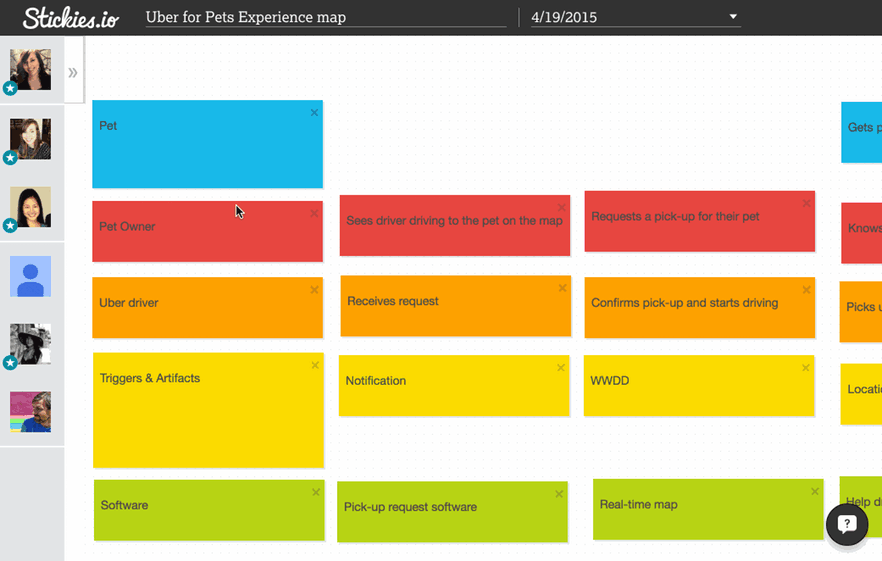Viewport: 882px width, 561px height.
Task: Close the Uber driver sticky
Action: [x=314, y=290]
